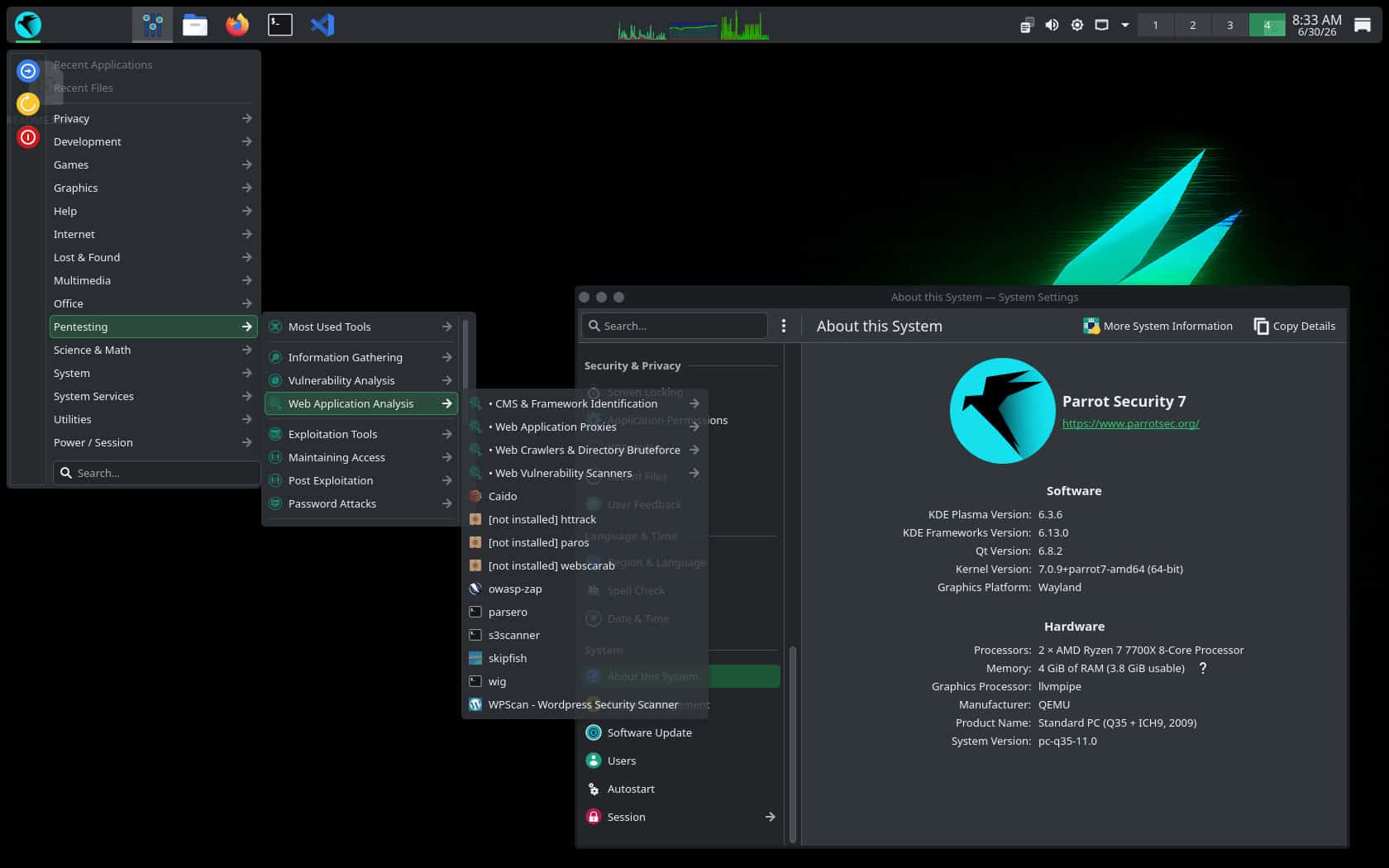The height and width of the screenshot is (868, 1389).
Task: Click the Copy Details button
Action: point(1295,326)
